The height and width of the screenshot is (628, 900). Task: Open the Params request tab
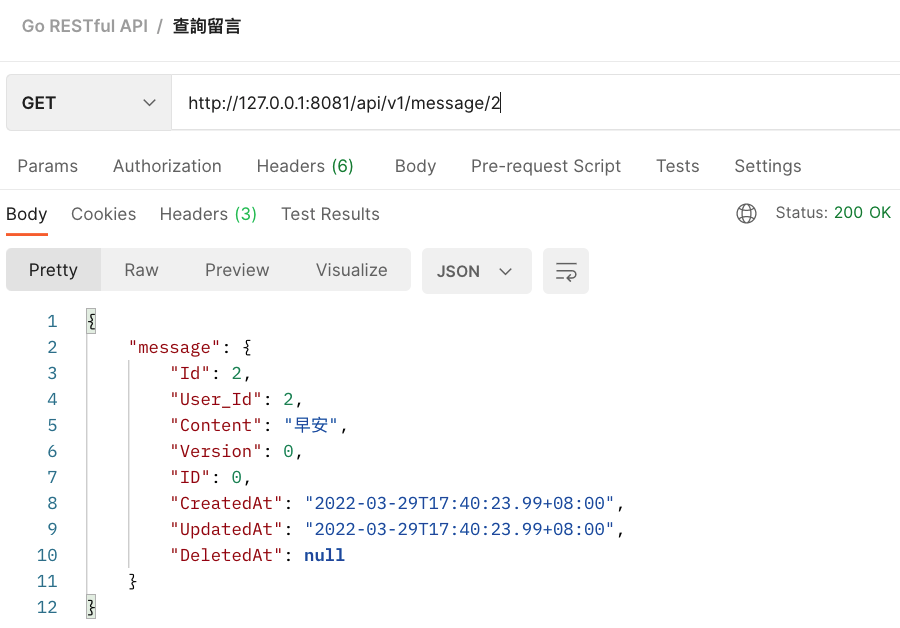[x=48, y=166]
